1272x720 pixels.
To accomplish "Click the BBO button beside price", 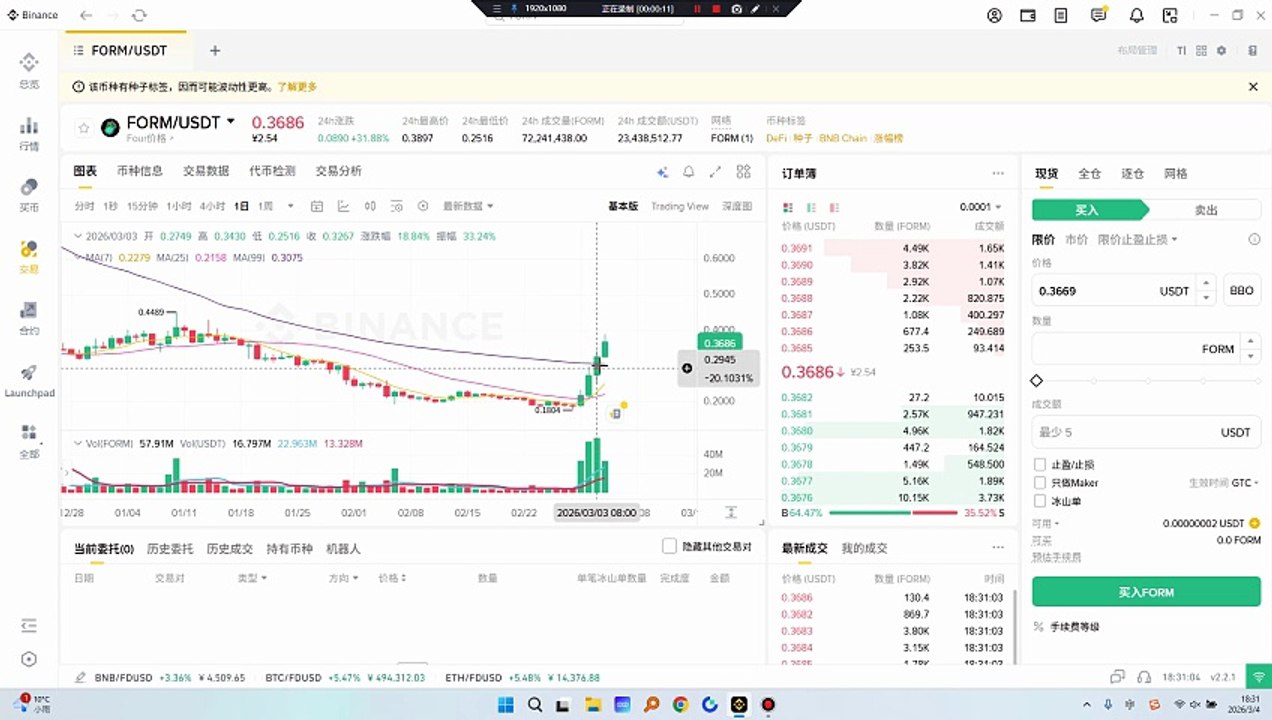I will tap(1241, 291).
